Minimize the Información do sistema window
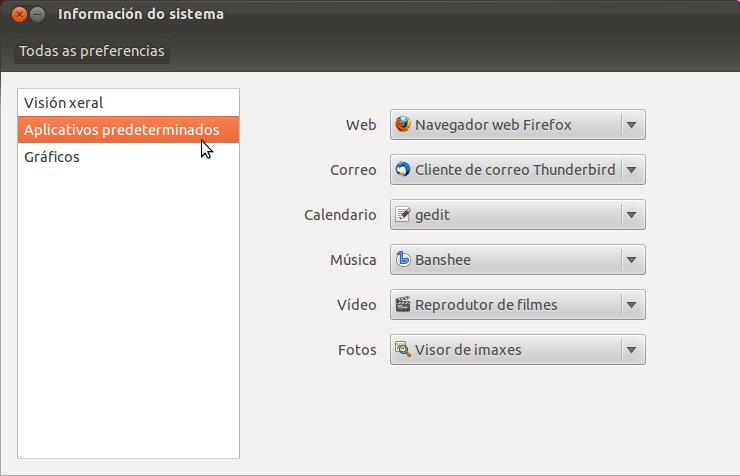 [38, 15]
